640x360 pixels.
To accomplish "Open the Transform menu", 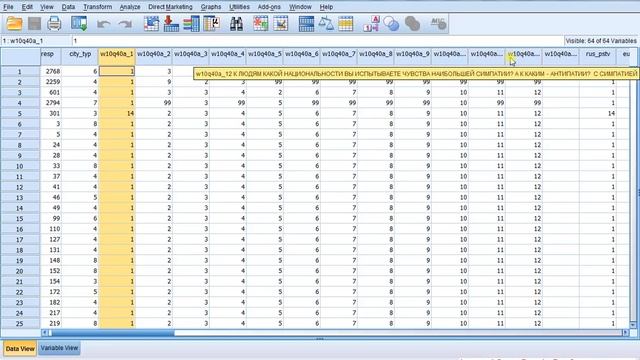I will (x=98, y=7).
